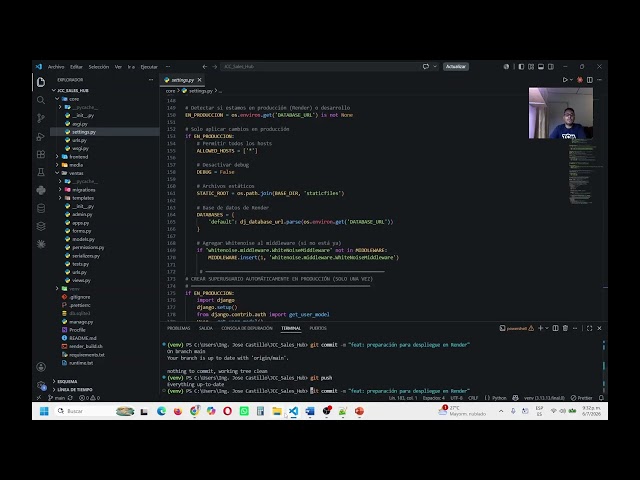The image size is (640, 480).
Task: Click the Actualizar button in title bar
Action: tap(456, 67)
